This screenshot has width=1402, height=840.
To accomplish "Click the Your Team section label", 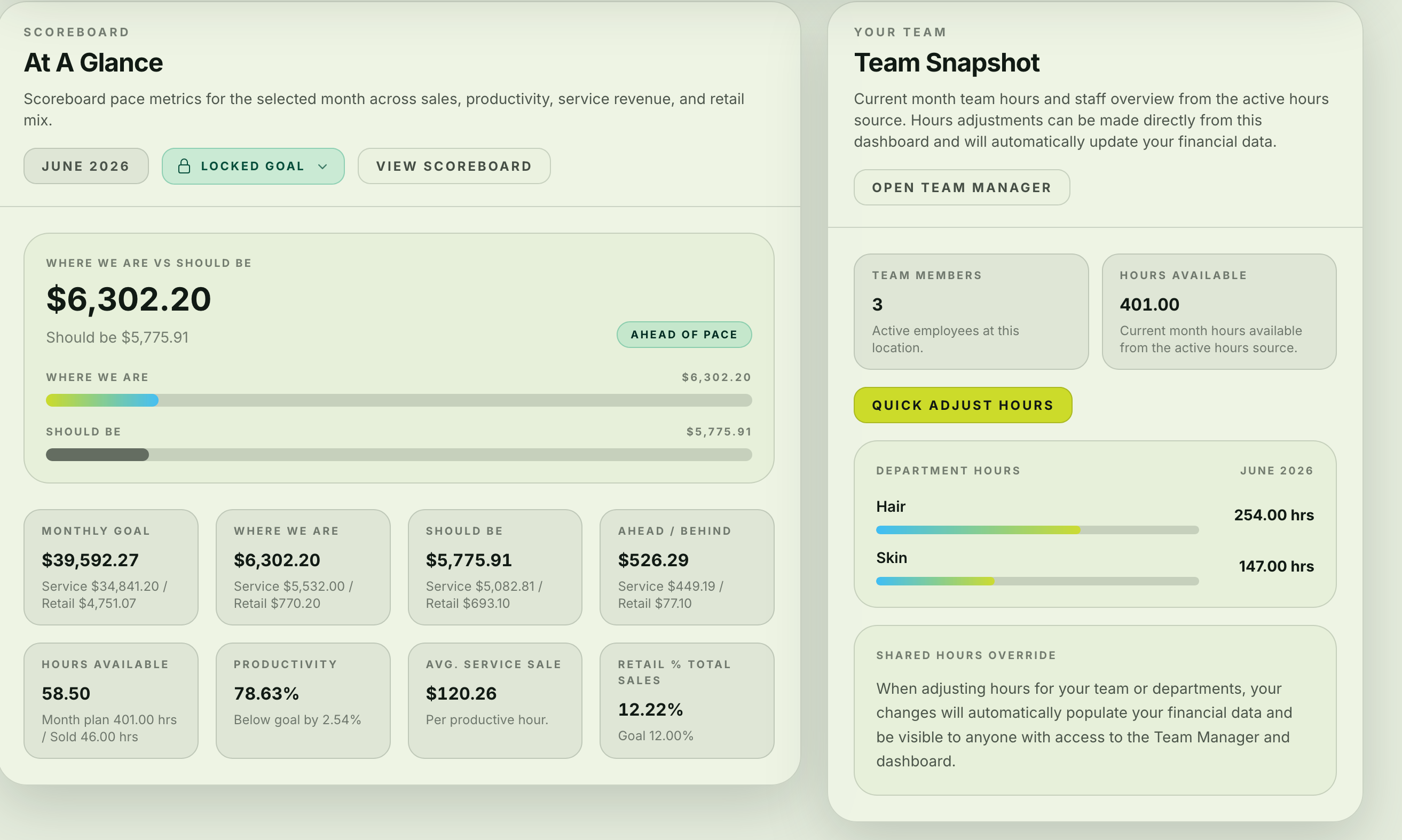I will [x=900, y=31].
